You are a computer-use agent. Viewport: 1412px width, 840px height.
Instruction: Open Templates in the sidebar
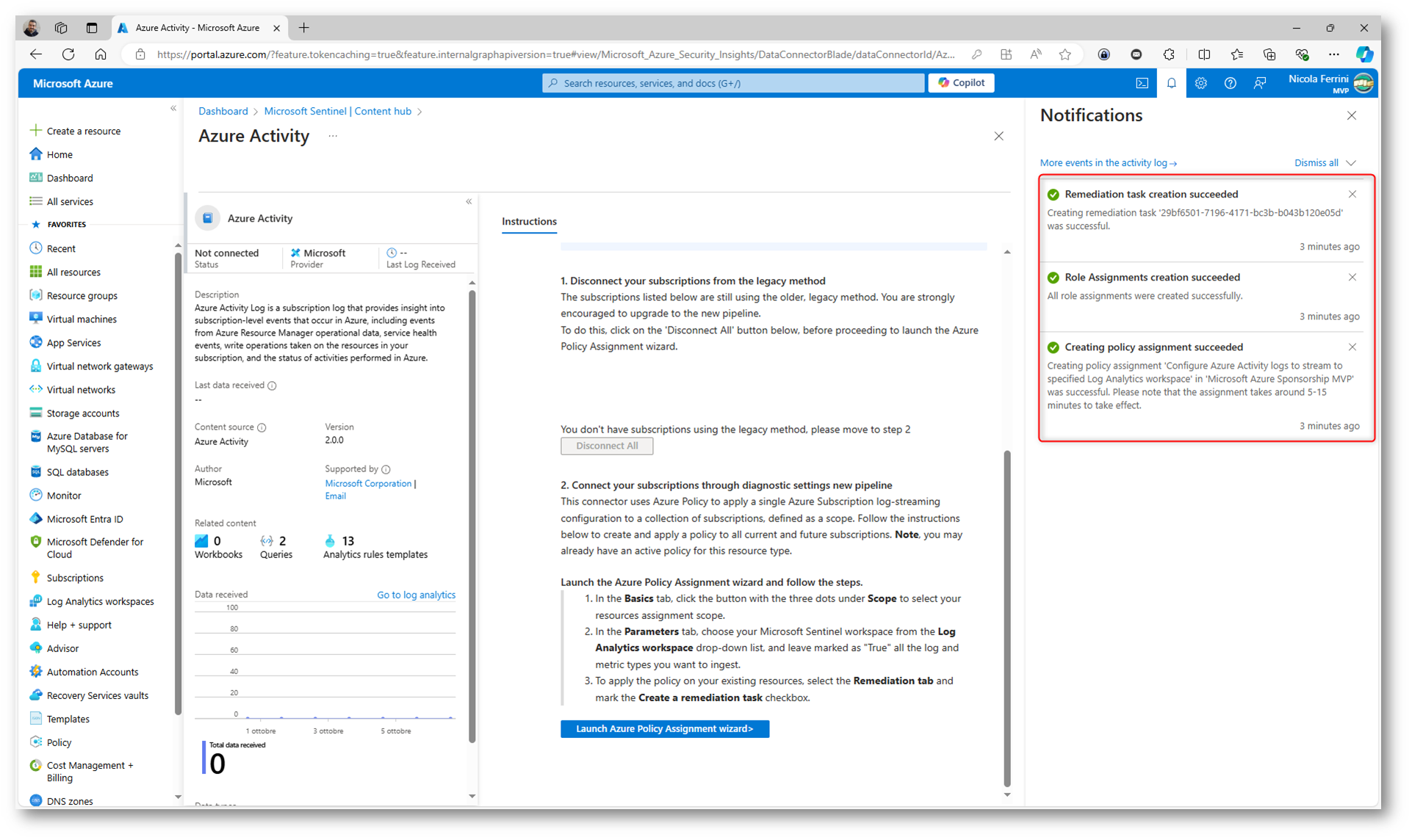[x=68, y=719]
